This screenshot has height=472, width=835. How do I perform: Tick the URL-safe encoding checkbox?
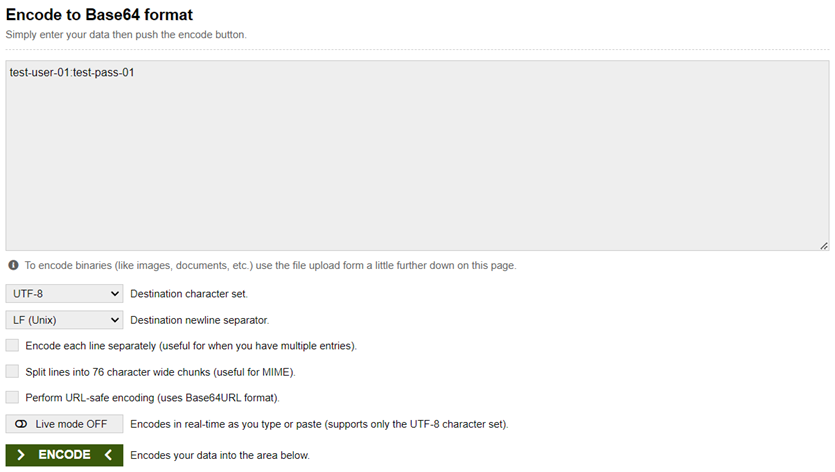[12, 398]
